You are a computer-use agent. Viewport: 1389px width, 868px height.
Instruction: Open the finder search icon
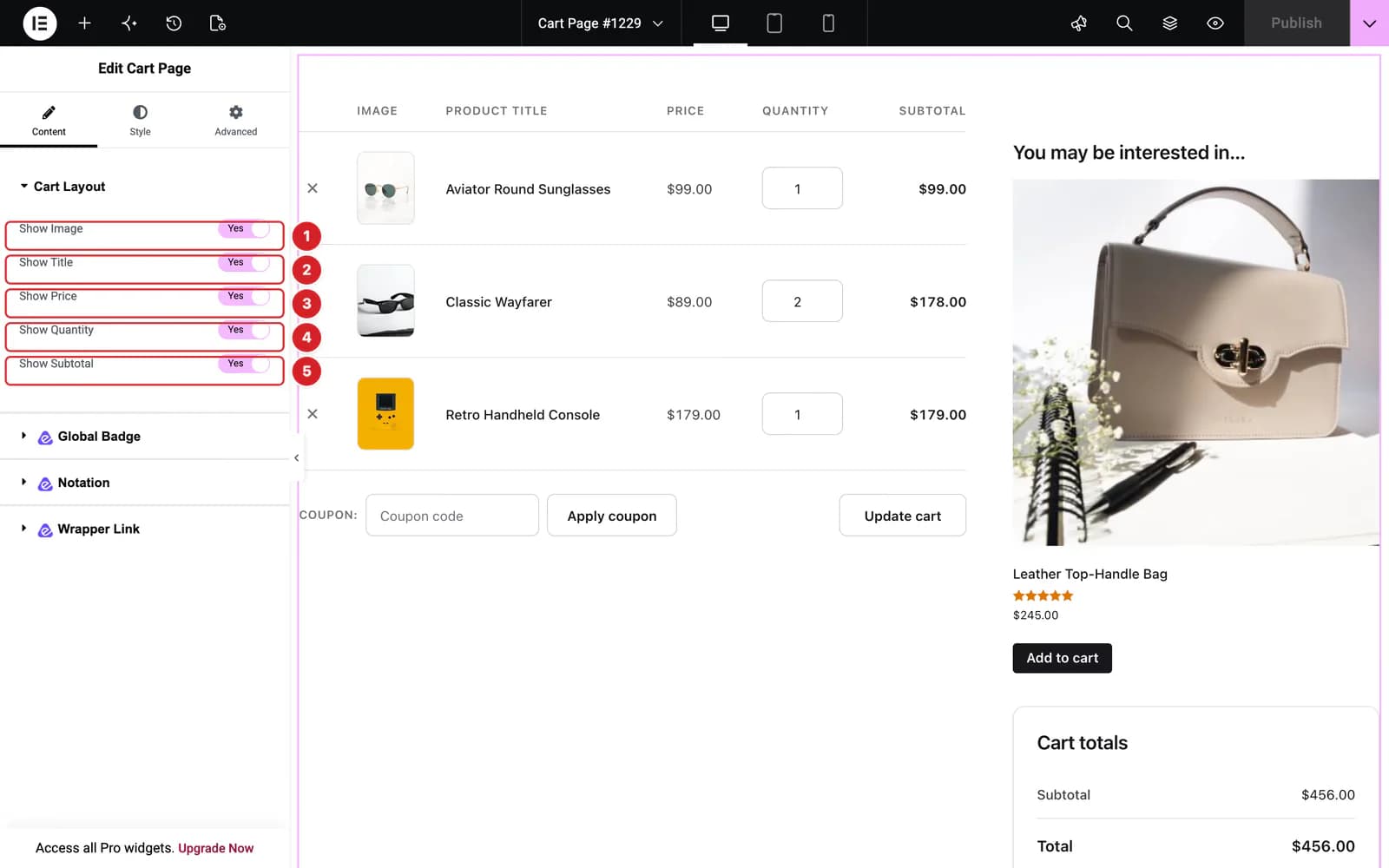(x=1124, y=23)
